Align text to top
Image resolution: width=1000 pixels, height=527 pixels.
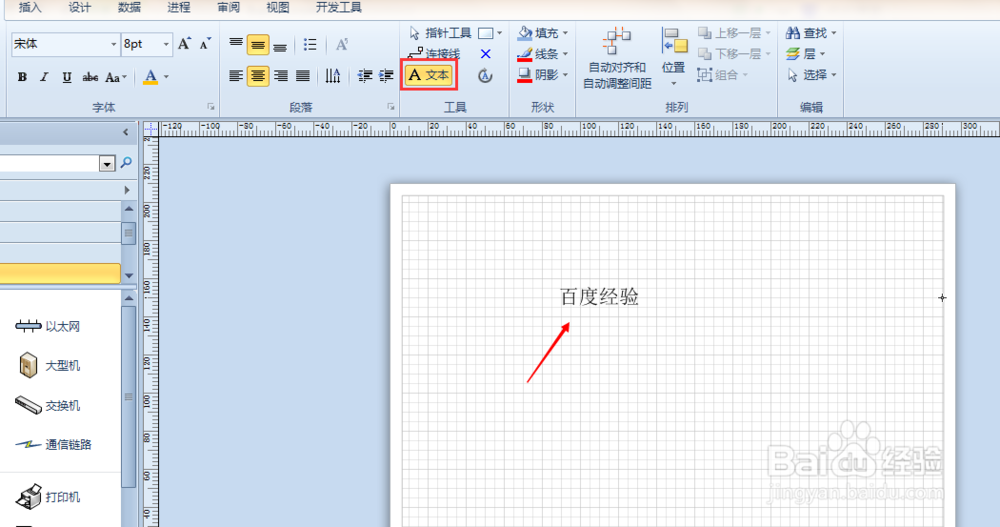[x=236, y=44]
